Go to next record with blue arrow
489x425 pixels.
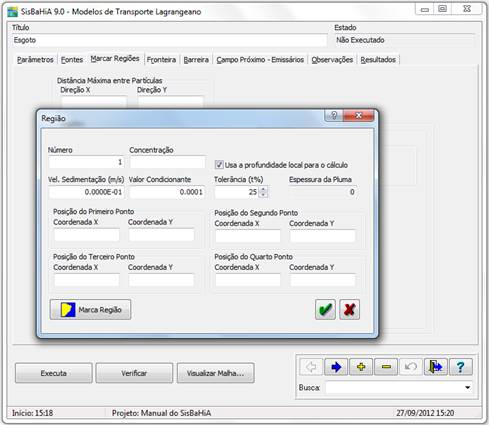click(336, 367)
